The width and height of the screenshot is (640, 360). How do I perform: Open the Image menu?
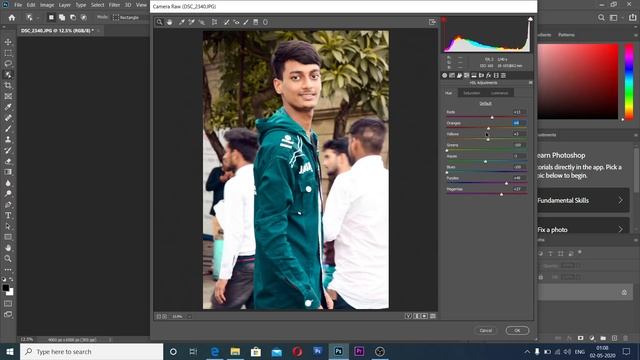47,5
